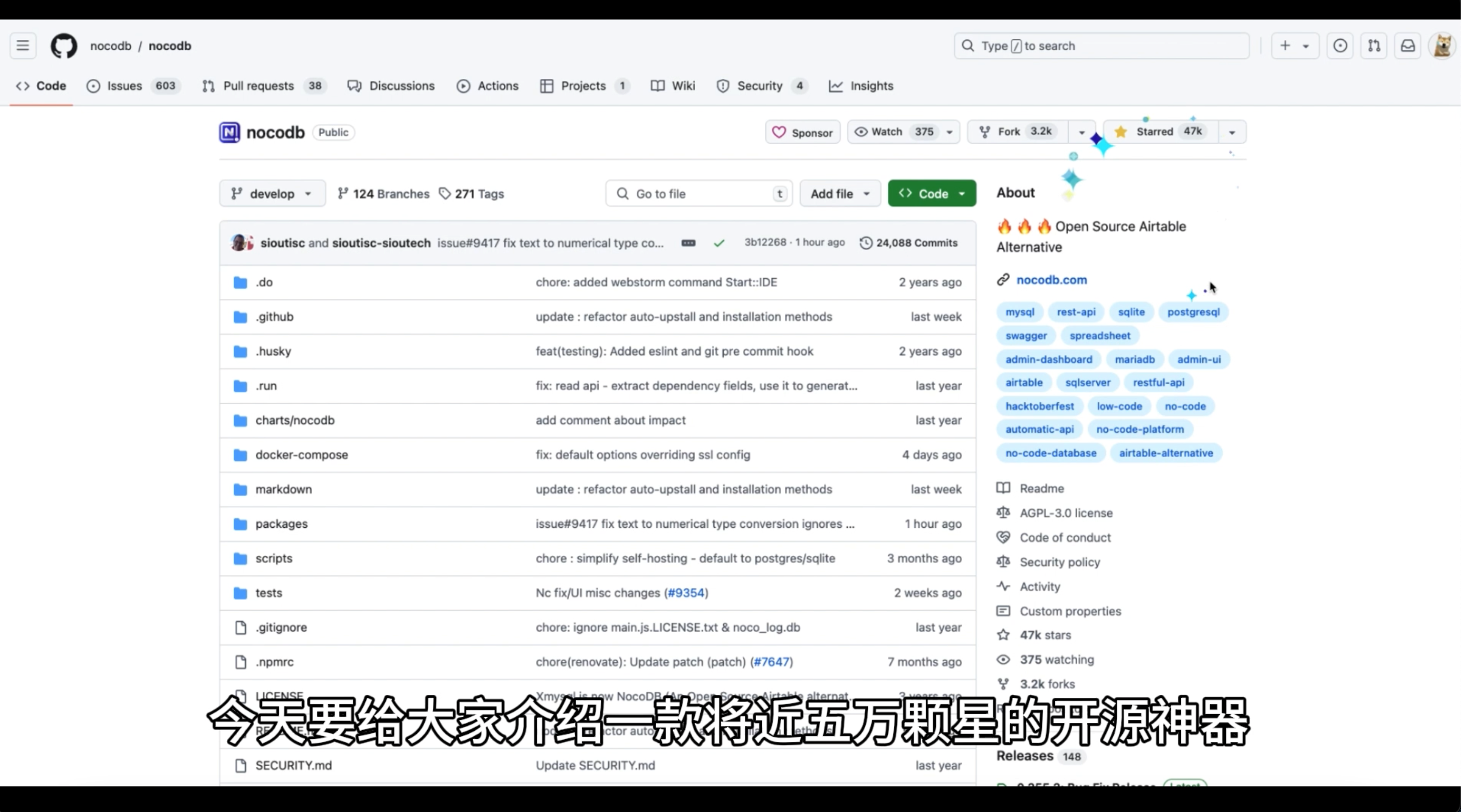This screenshot has height=812, width=1461.
Task: Open commit hash 3b12268
Action: (x=765, y=243)
